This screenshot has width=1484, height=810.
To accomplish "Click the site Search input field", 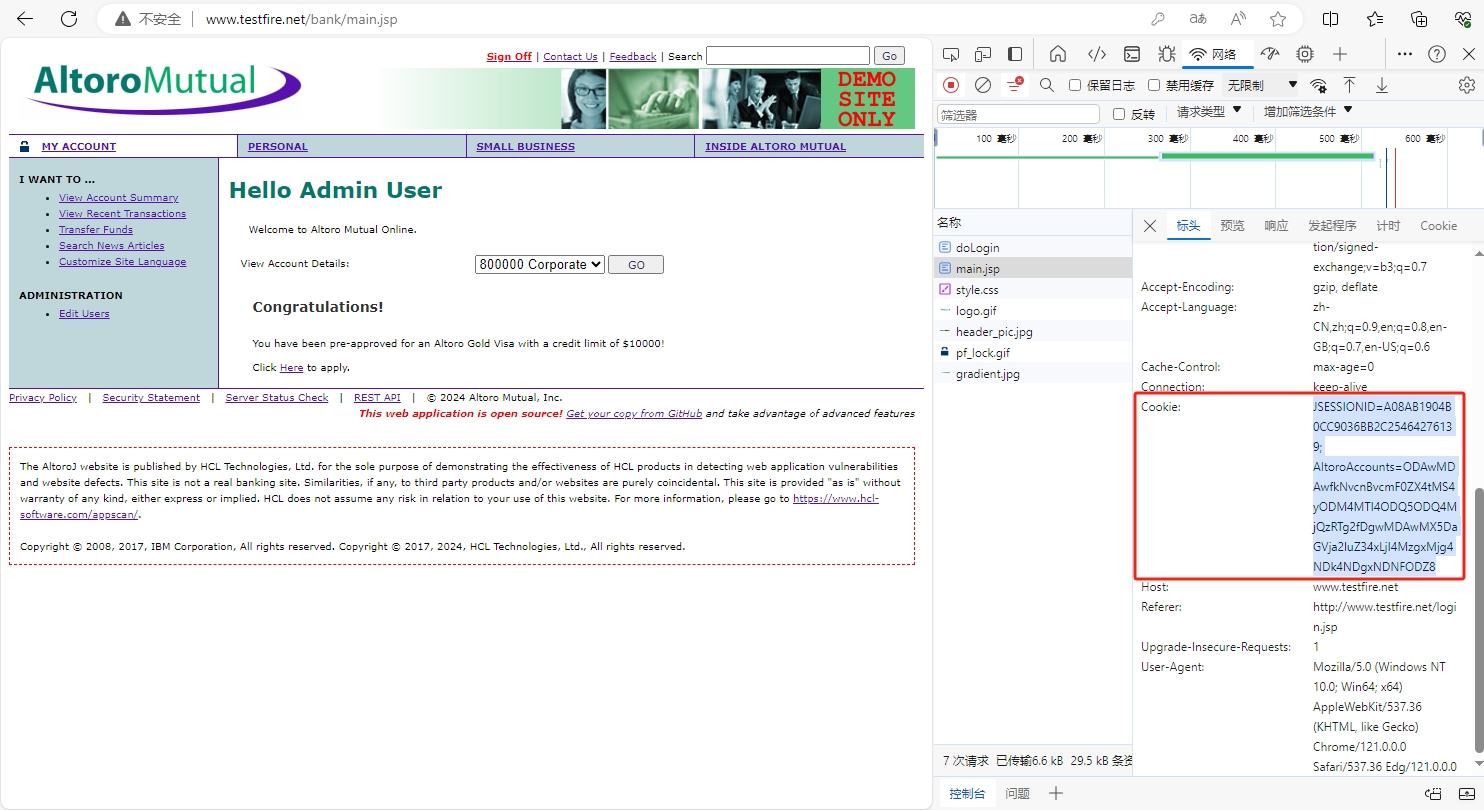I will coord(788,56).
